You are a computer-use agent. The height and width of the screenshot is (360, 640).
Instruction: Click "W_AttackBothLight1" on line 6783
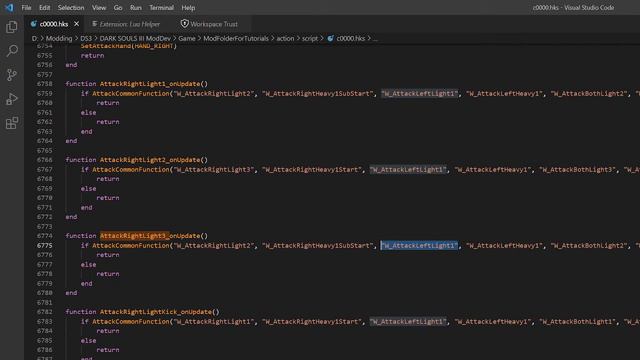[578, 321]
